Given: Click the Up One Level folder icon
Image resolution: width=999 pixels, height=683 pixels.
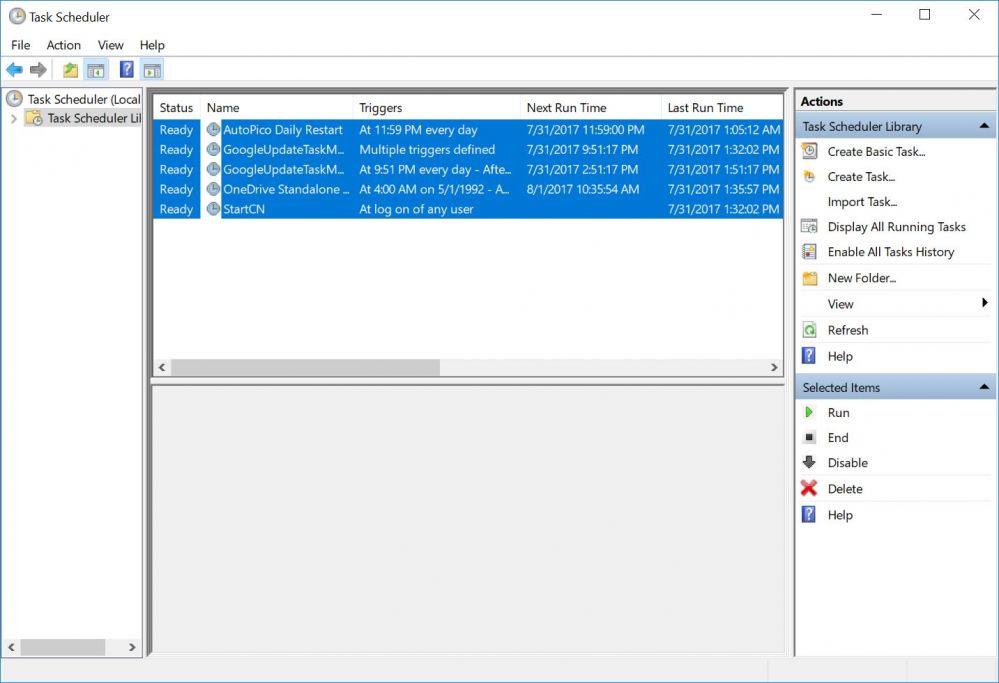Looking at the screenshot, I should 70,70.
